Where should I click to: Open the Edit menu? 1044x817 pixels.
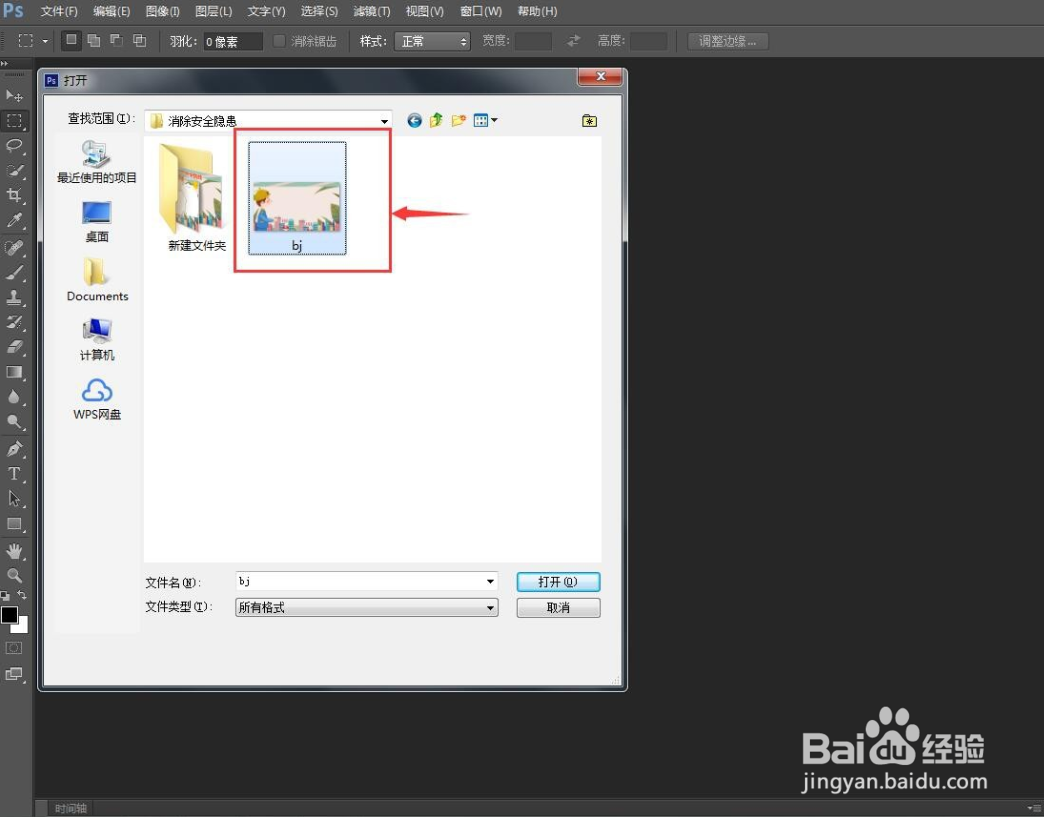tap(111, 11)
